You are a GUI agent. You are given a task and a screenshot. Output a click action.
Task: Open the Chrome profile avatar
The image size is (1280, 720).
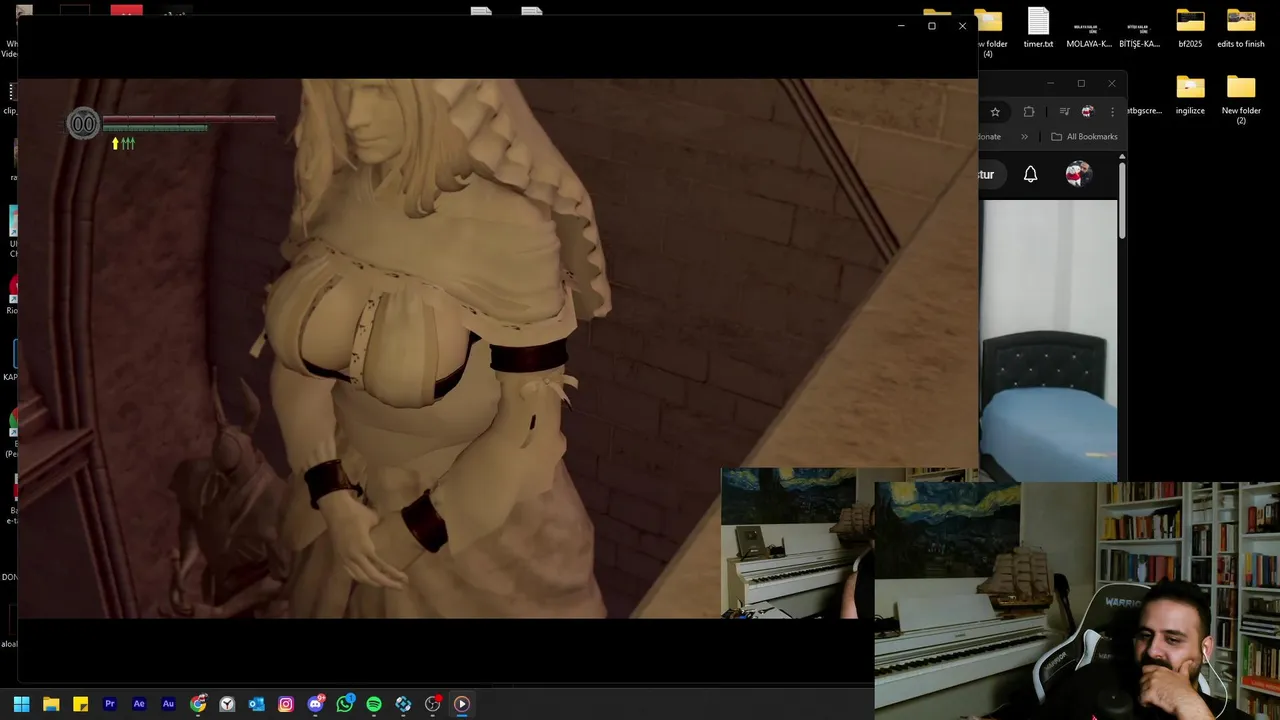point(1087,112)
